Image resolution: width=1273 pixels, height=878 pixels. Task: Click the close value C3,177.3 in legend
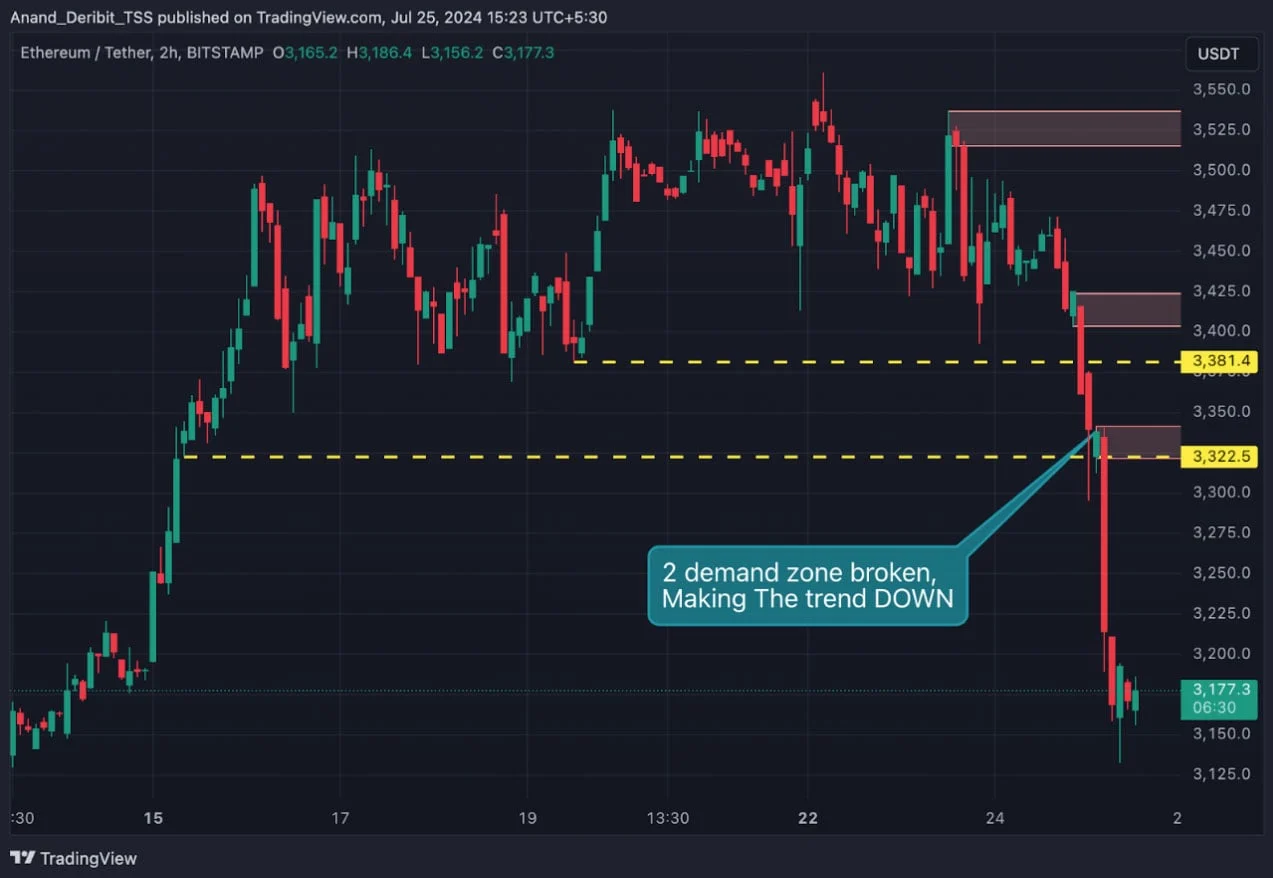523,52
